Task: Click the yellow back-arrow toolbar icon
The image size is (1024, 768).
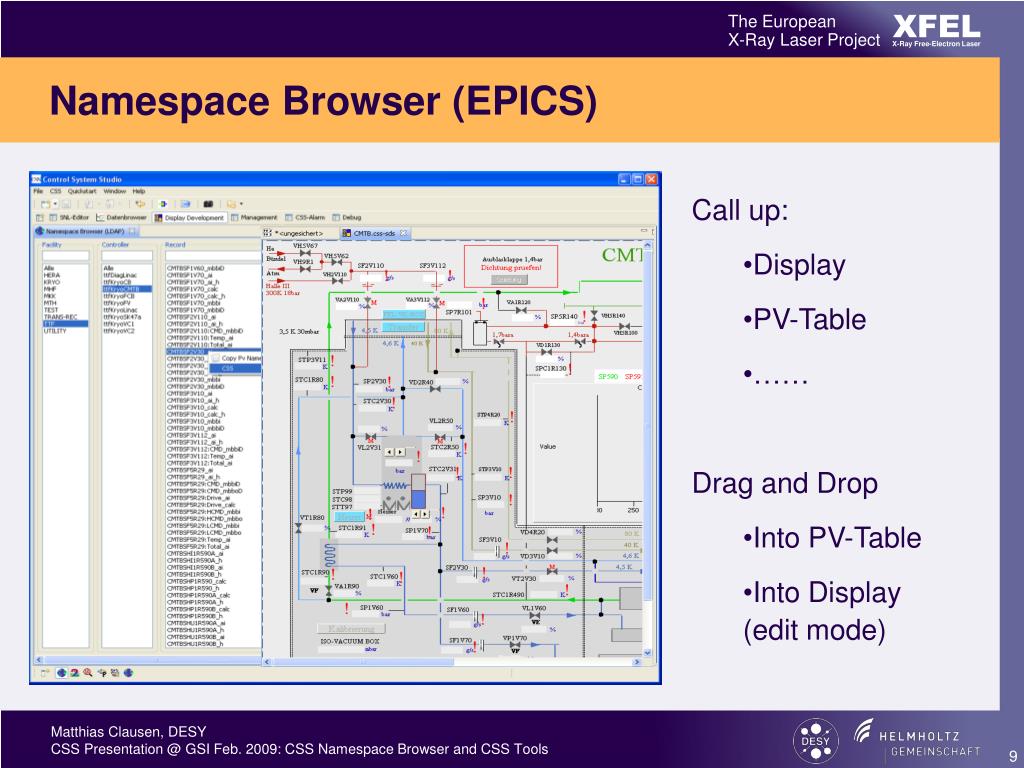Action: point(140,204)
